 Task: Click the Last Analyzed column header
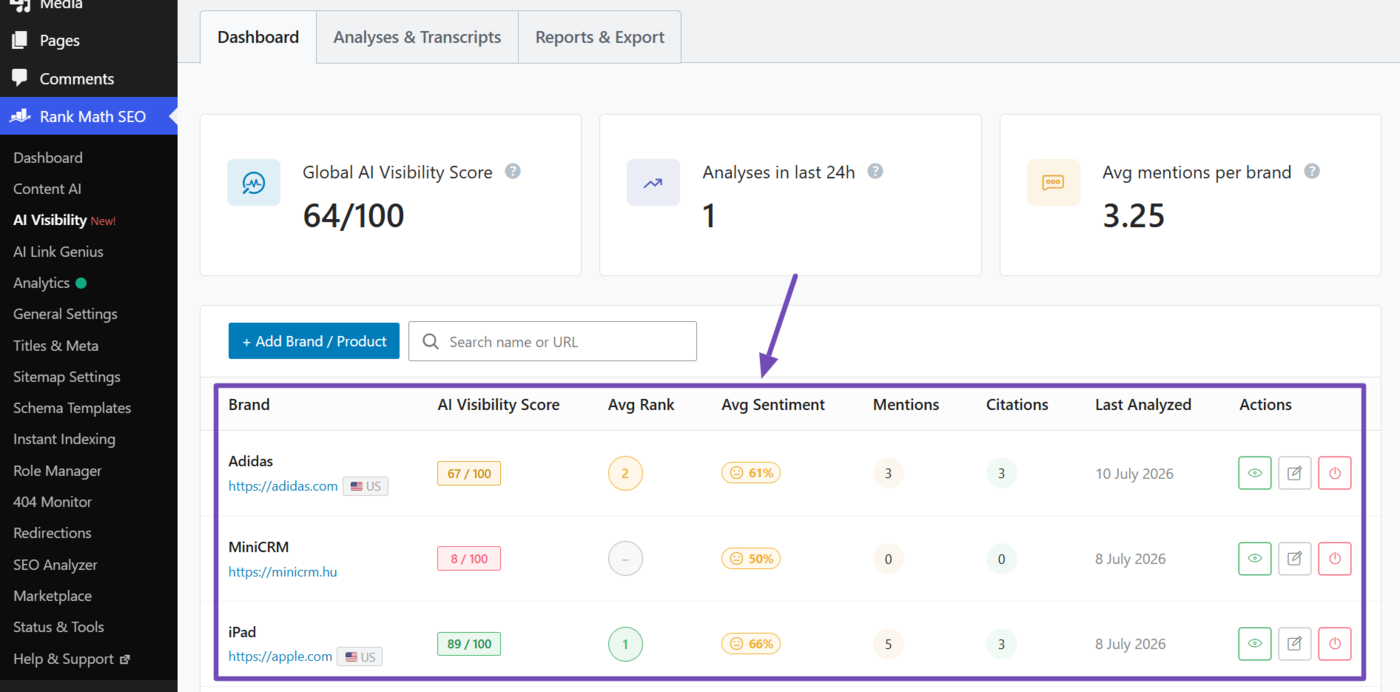click(x=1143, y=404)
